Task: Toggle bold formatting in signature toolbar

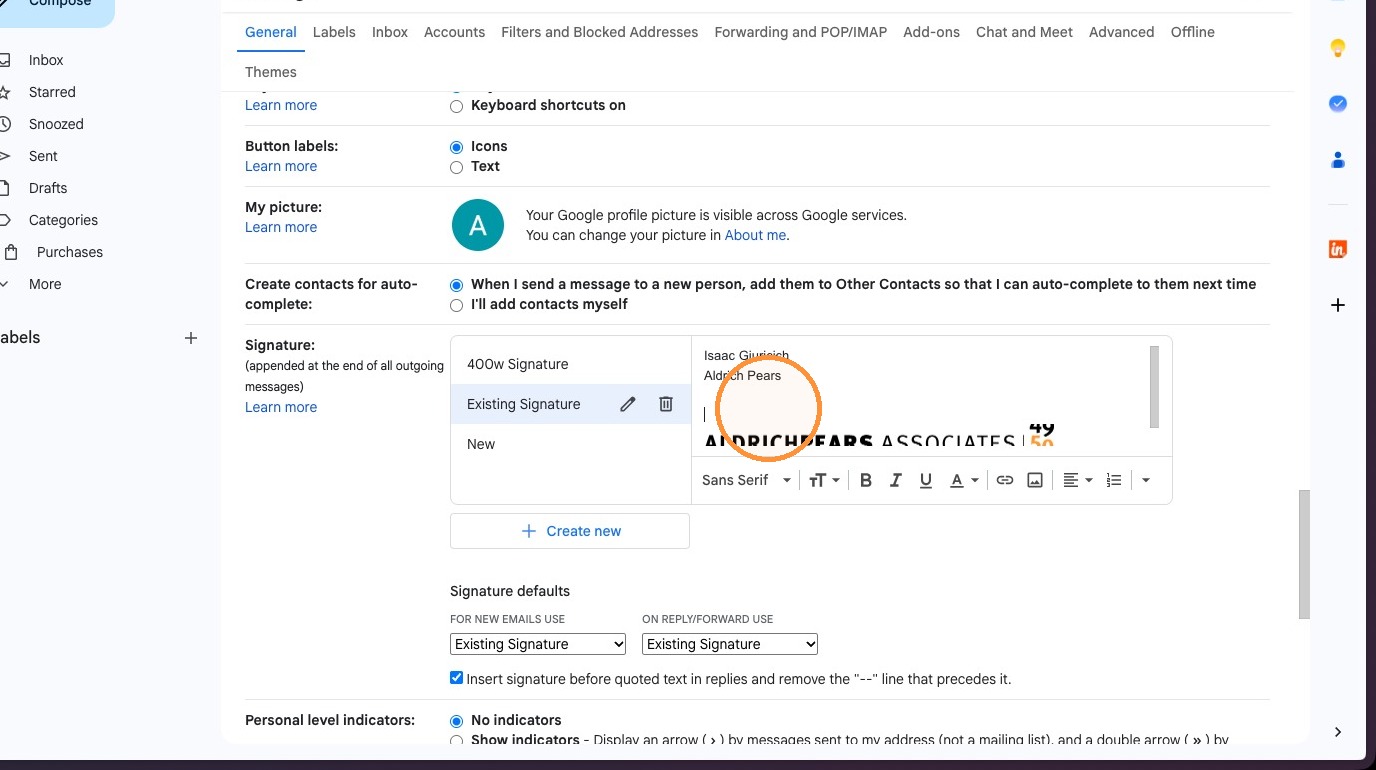Action: 866,480
